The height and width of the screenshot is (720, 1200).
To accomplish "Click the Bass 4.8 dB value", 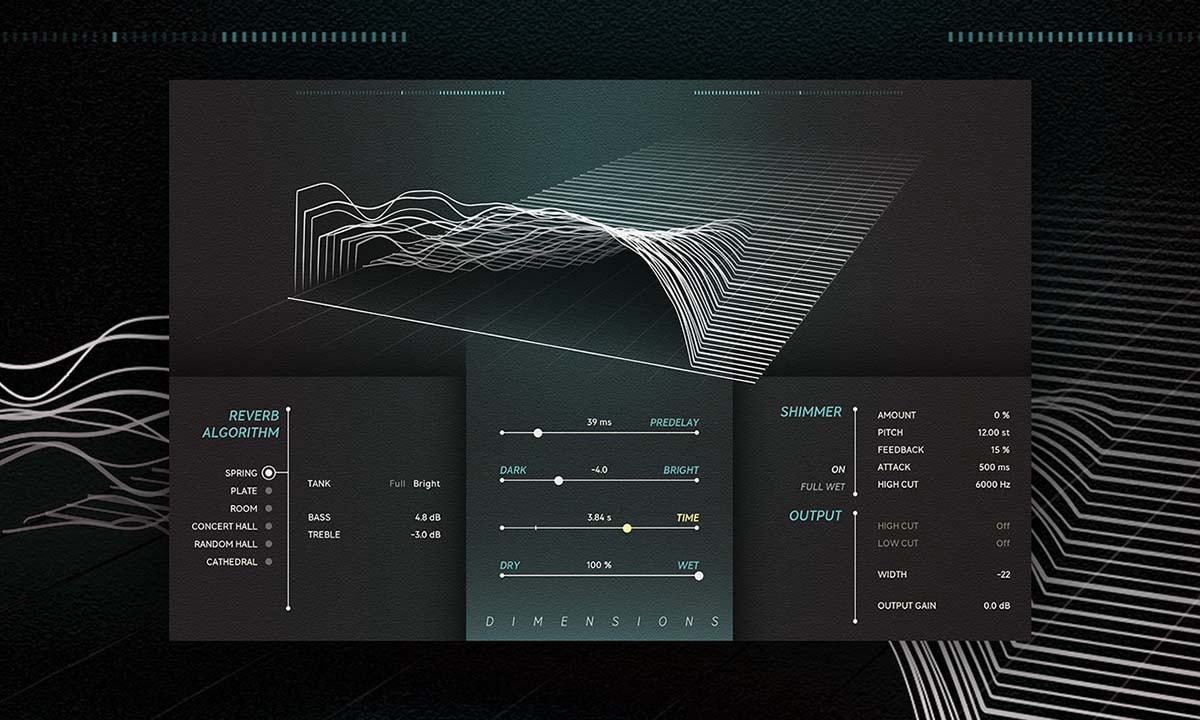I will tap(427, 518).
